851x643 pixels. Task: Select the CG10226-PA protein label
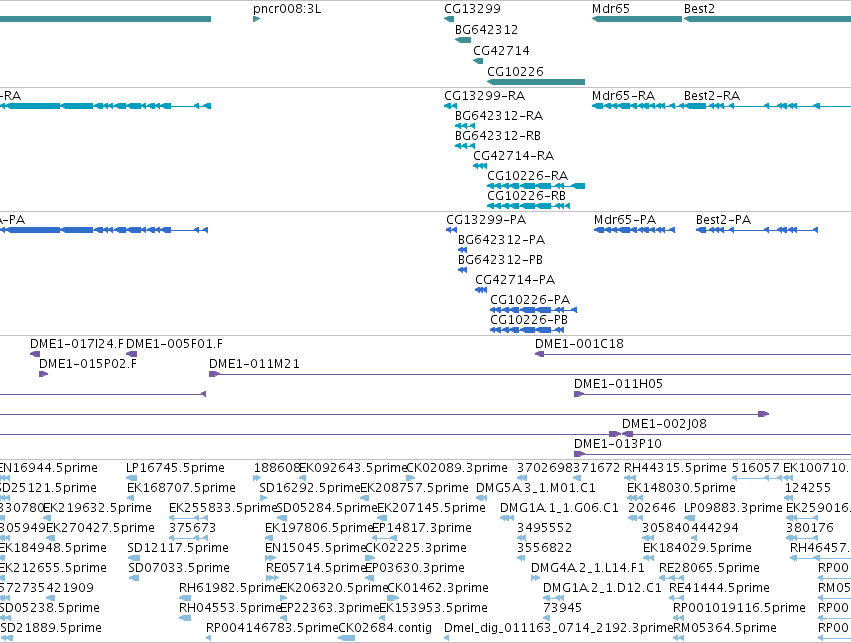tap(530, 300)
